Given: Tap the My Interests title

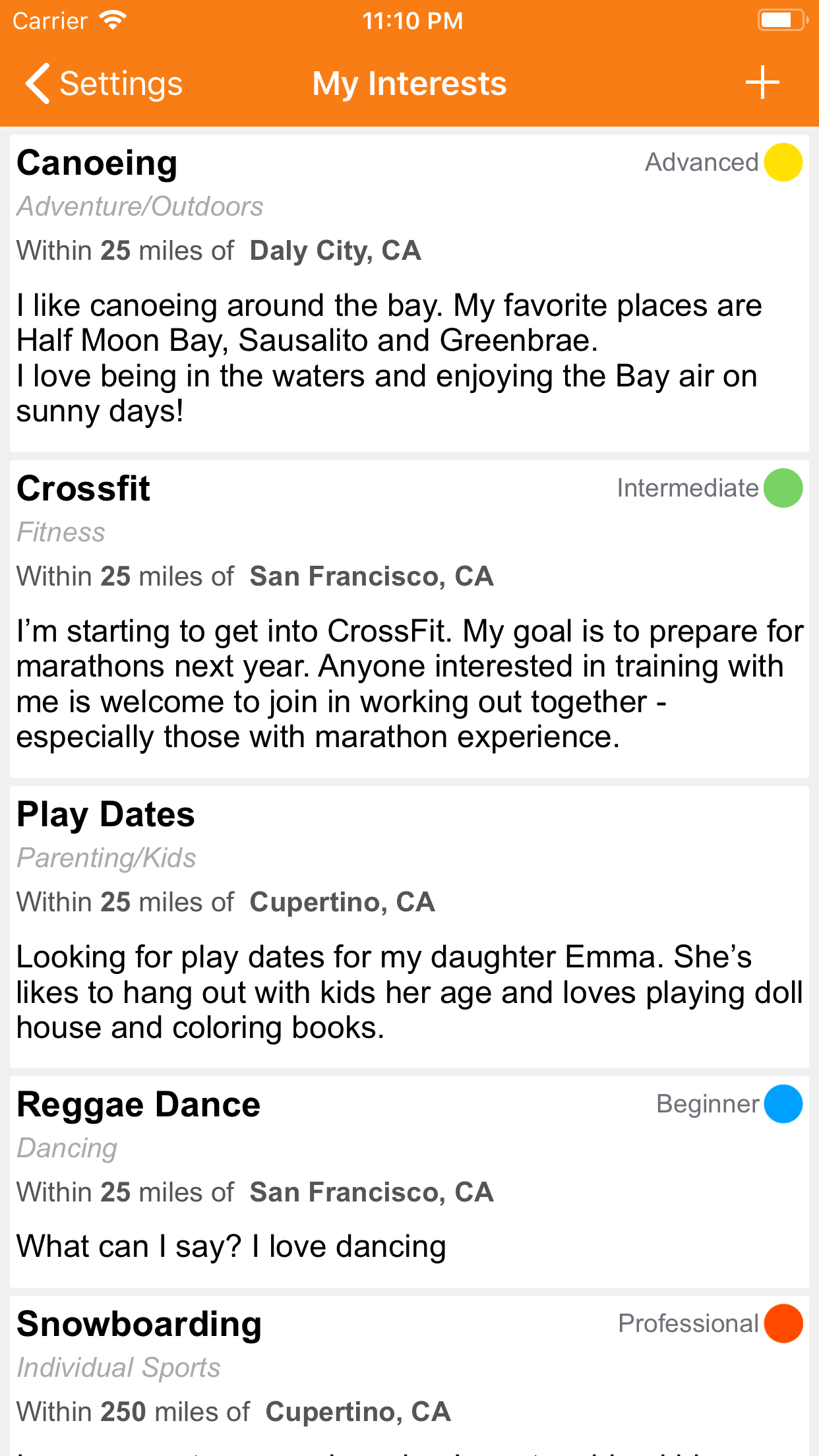Looking at the screenshot, I should click(409, 84).
